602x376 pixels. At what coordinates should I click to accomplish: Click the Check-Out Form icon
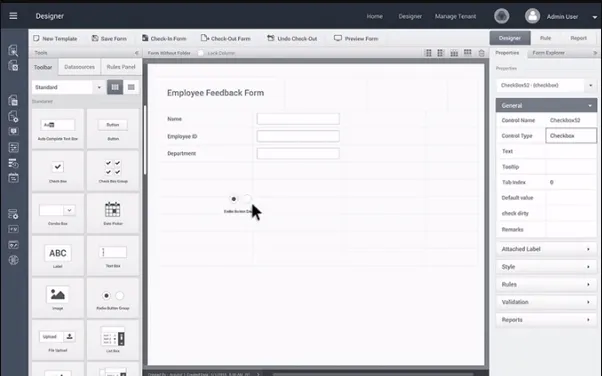(x=205, y=38)
